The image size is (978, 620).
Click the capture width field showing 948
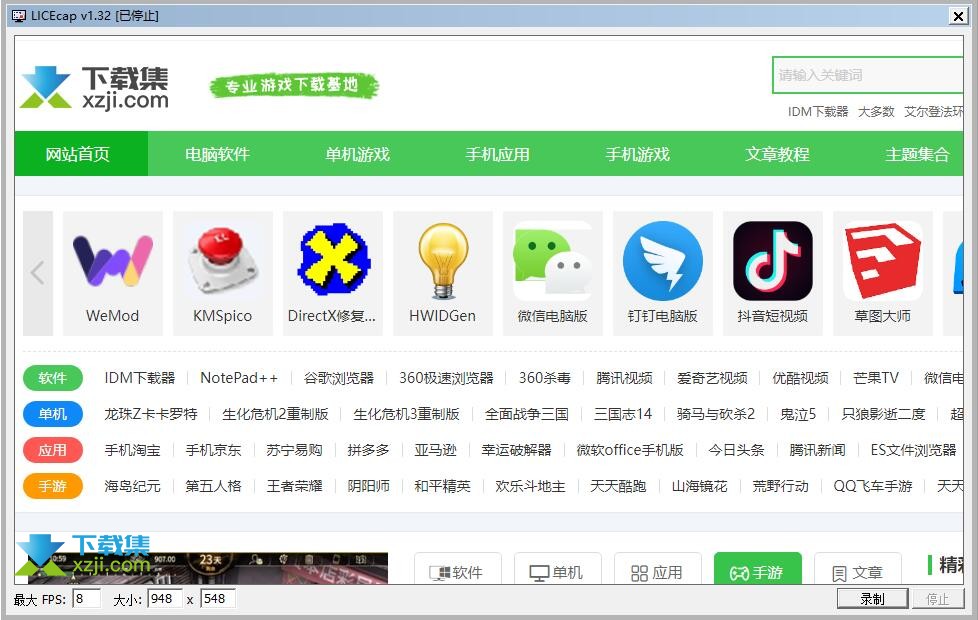pos(165,599)
